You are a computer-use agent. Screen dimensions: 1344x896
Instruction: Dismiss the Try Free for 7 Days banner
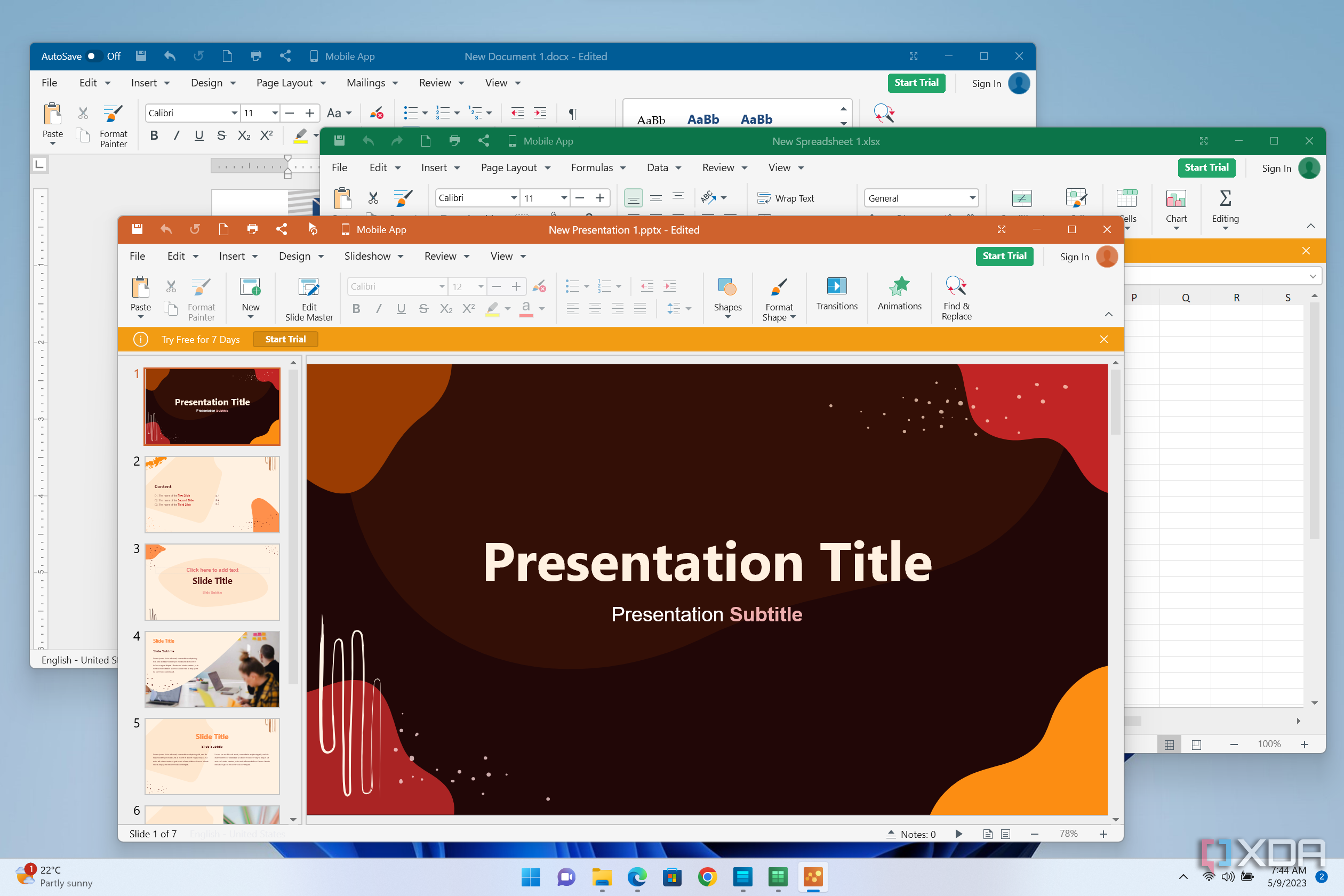pos(1104,339)
